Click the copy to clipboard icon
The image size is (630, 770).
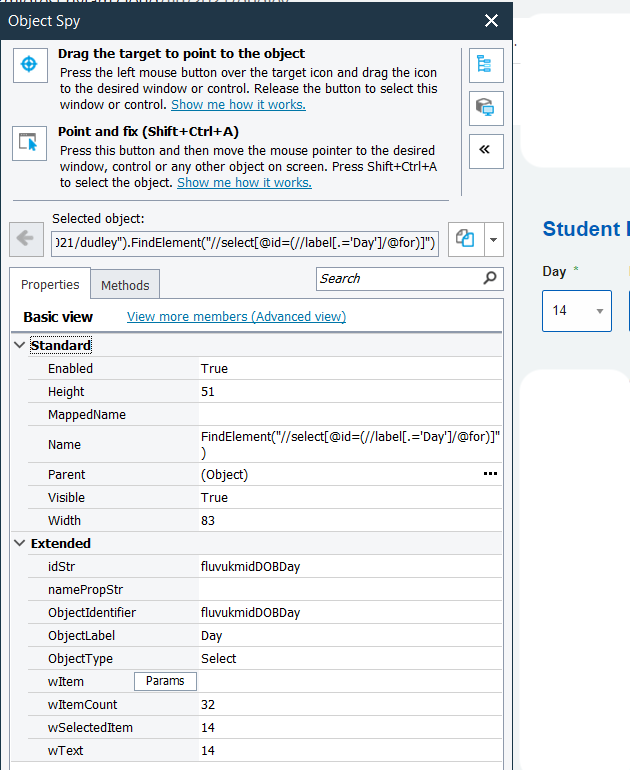pos(464,239)
